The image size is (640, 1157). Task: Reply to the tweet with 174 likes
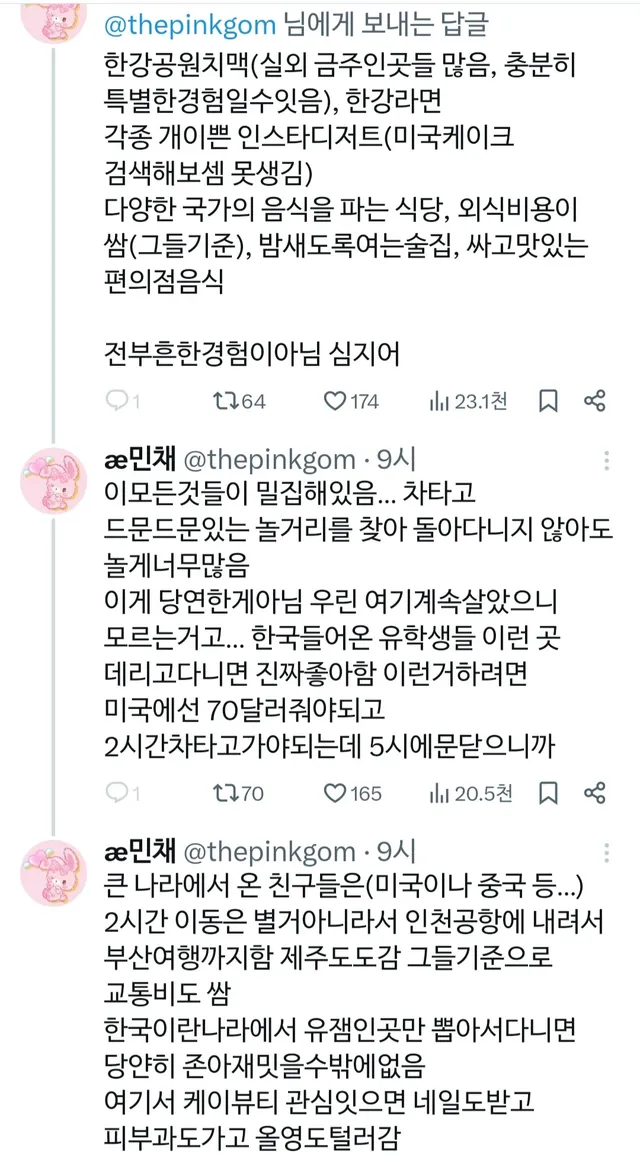click(x=118, y=401)
